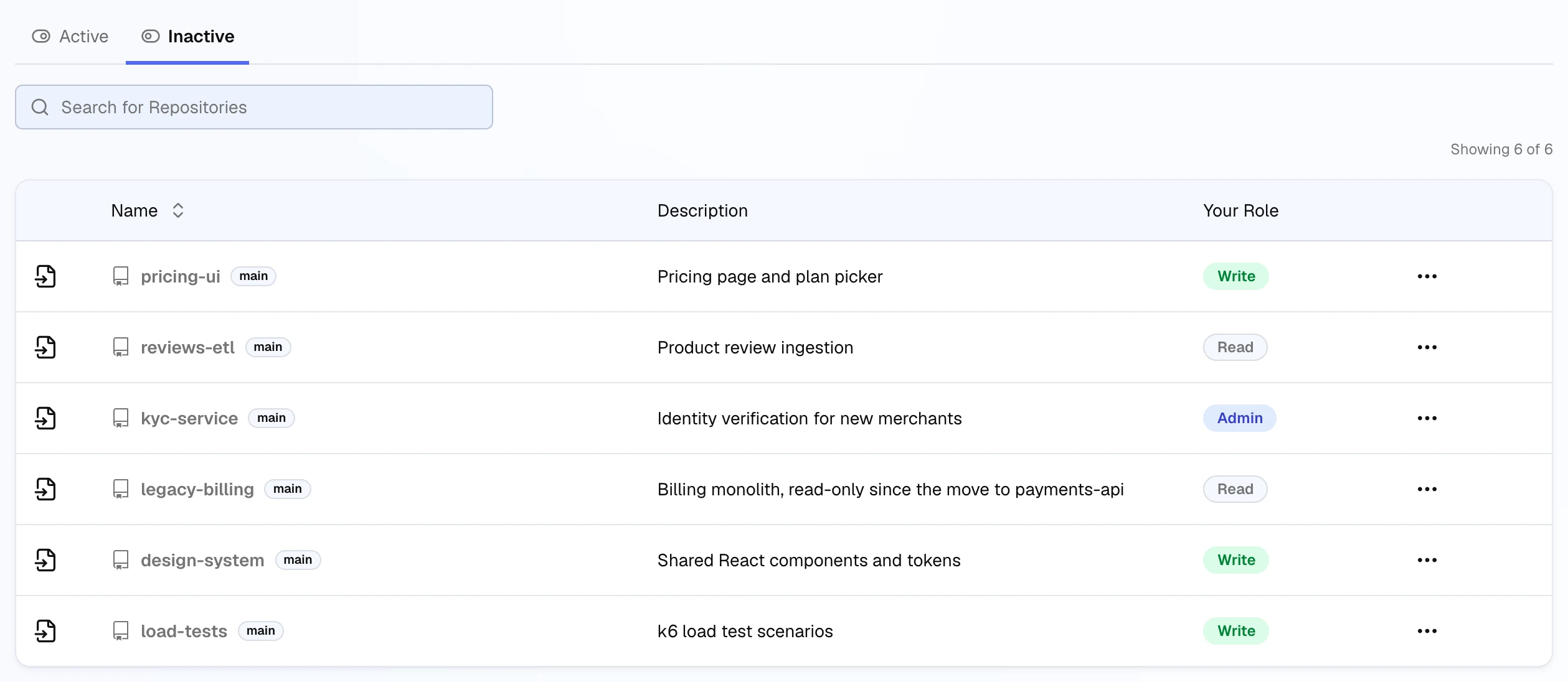
Task: Open the load-tests repository
Action: tap(184, 631)
